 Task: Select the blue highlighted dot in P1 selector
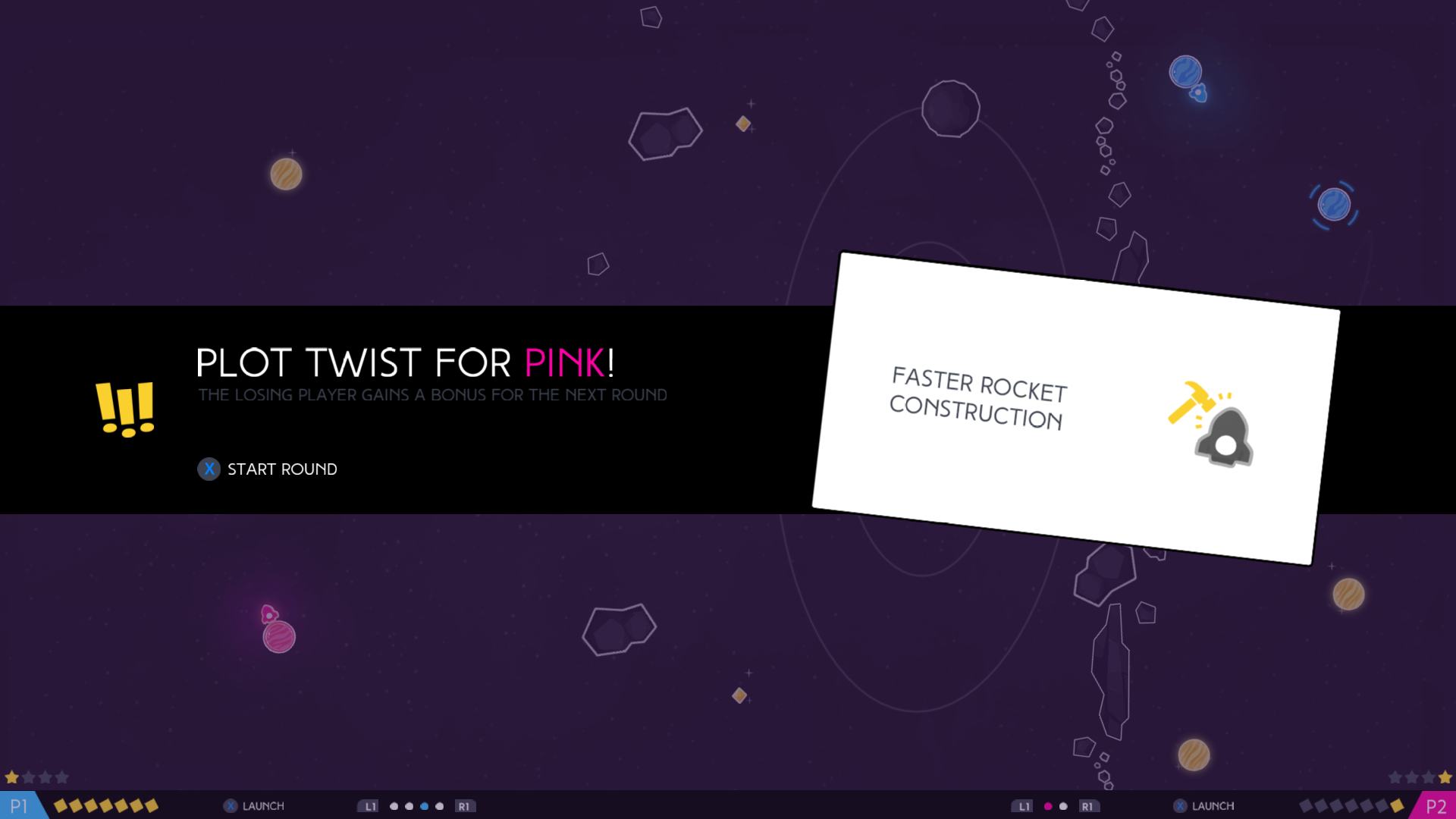(x=425, y=806)
